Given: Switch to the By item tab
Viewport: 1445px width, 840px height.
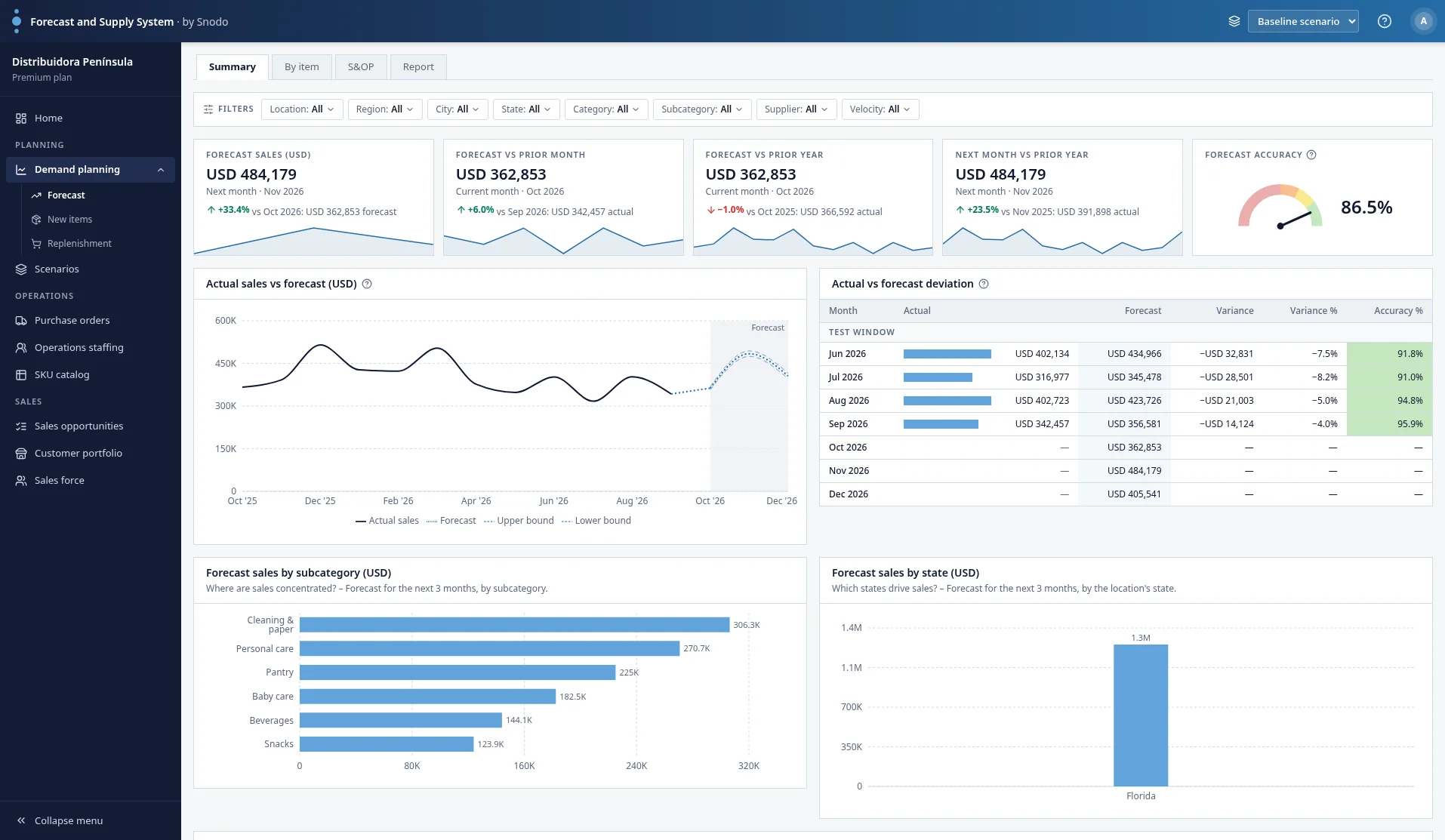Looking at the screenshot, I should [x=302, y=67].
